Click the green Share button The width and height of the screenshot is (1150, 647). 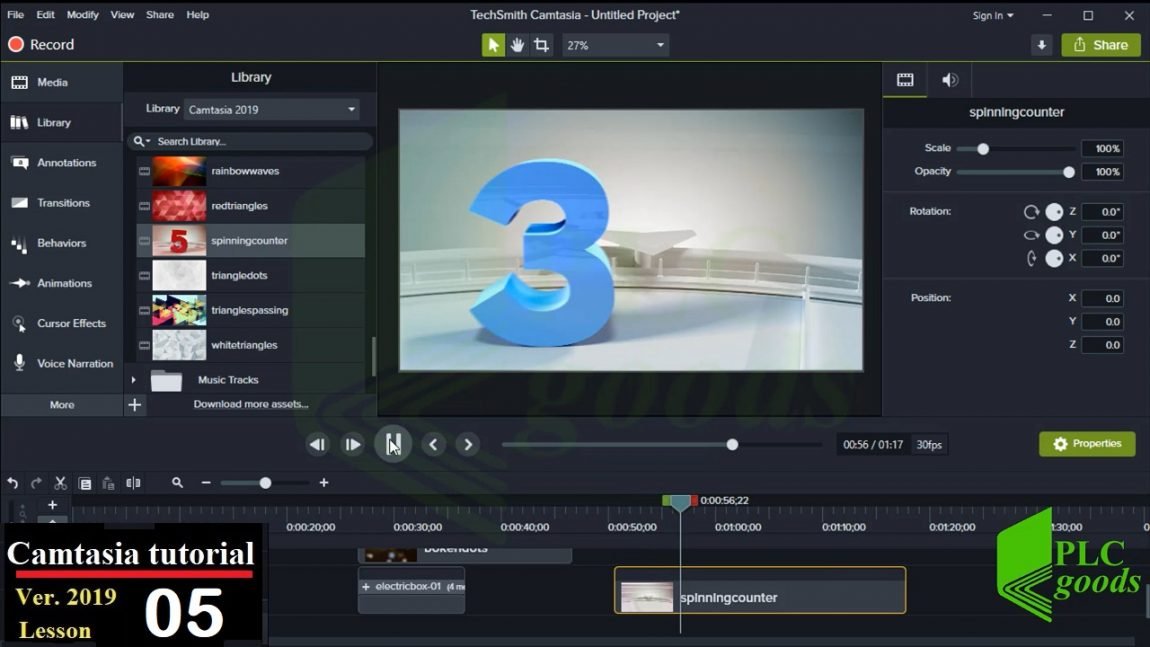(1100, 44)
